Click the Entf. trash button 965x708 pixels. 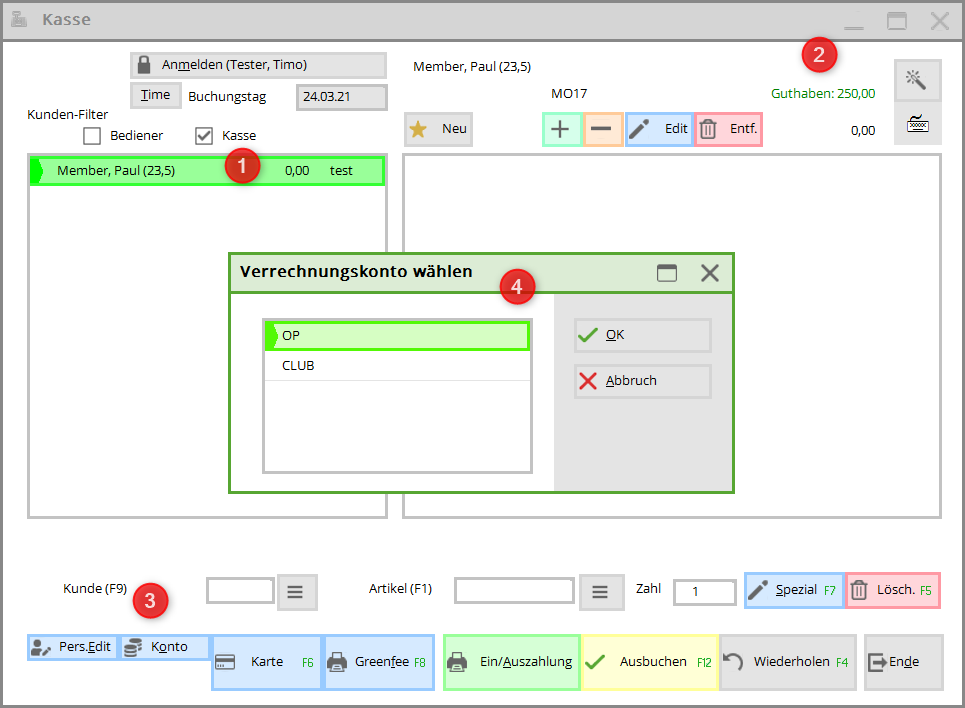point(729,129)
